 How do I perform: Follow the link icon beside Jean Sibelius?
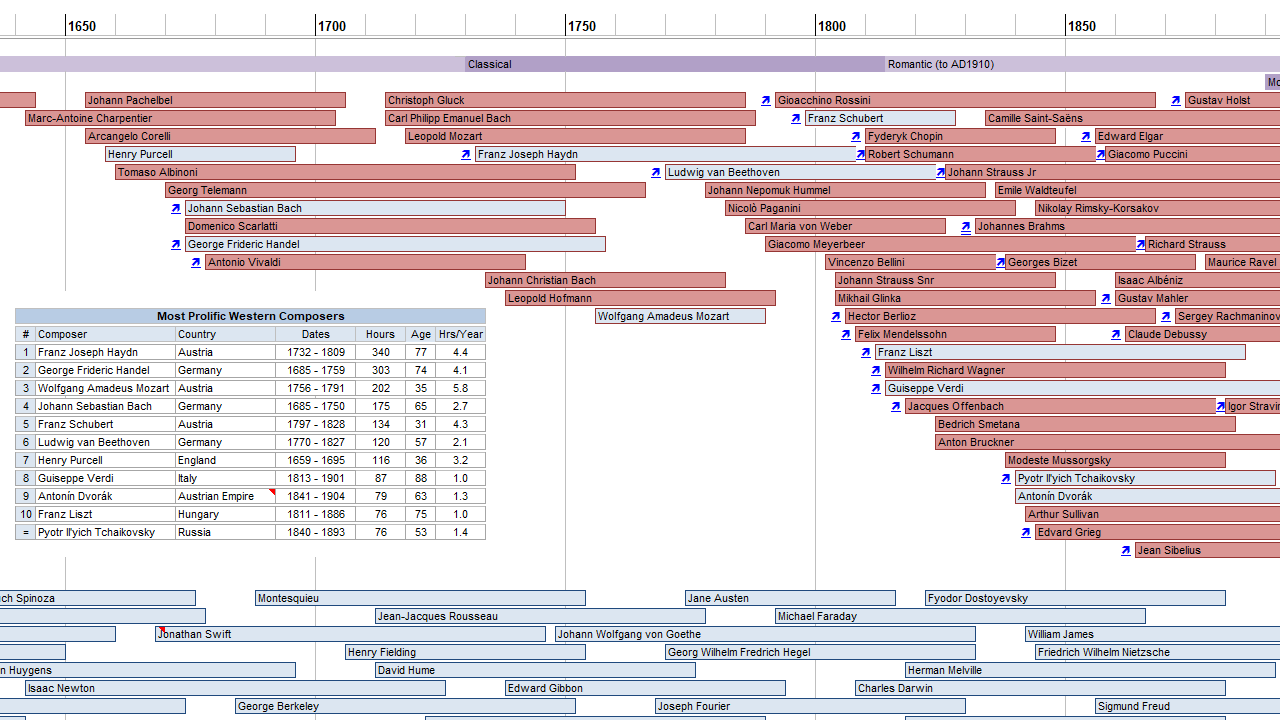pos(1126,550)
